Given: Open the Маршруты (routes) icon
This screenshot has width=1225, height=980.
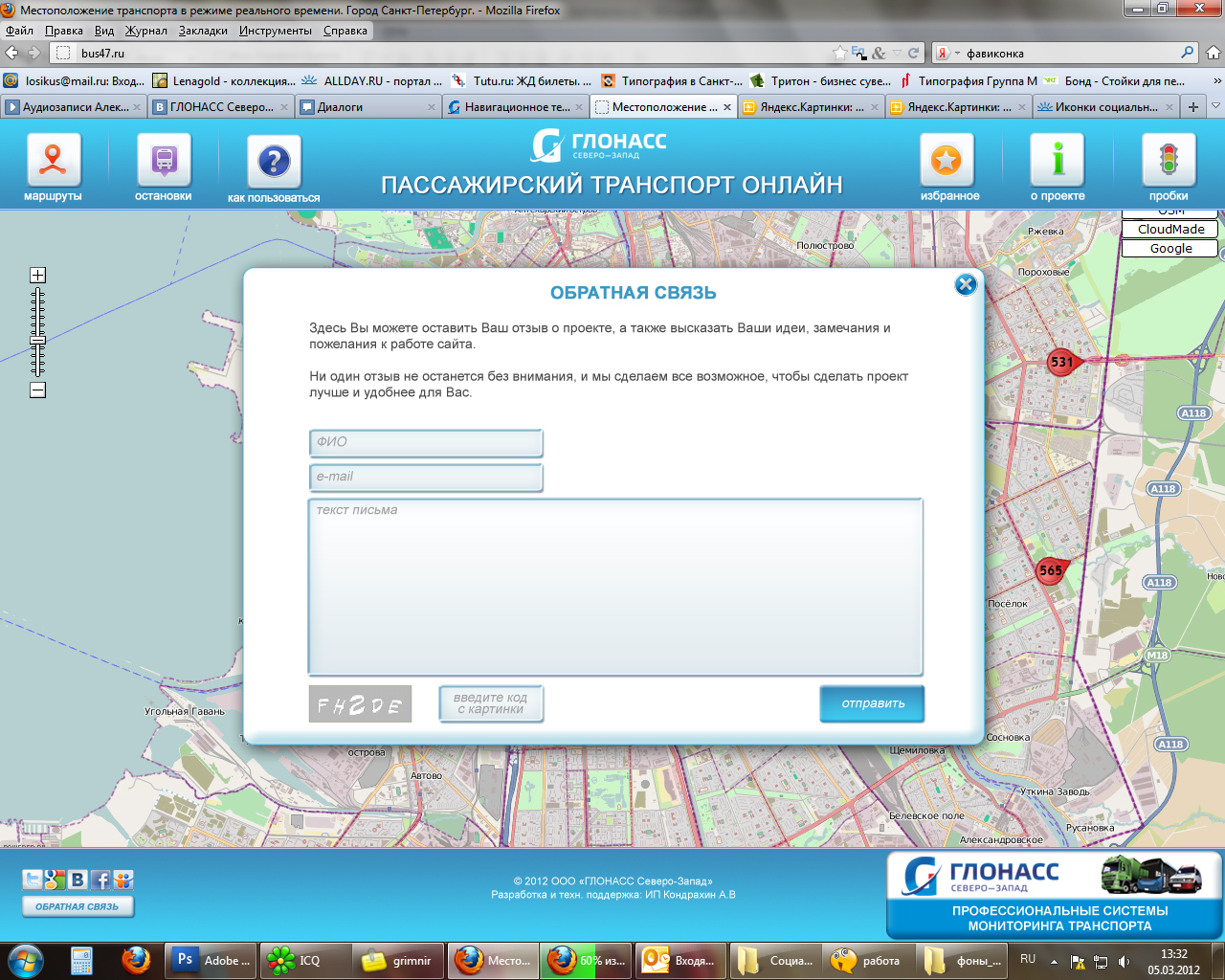Looking at the screenshot, I should tap(53, 160).
